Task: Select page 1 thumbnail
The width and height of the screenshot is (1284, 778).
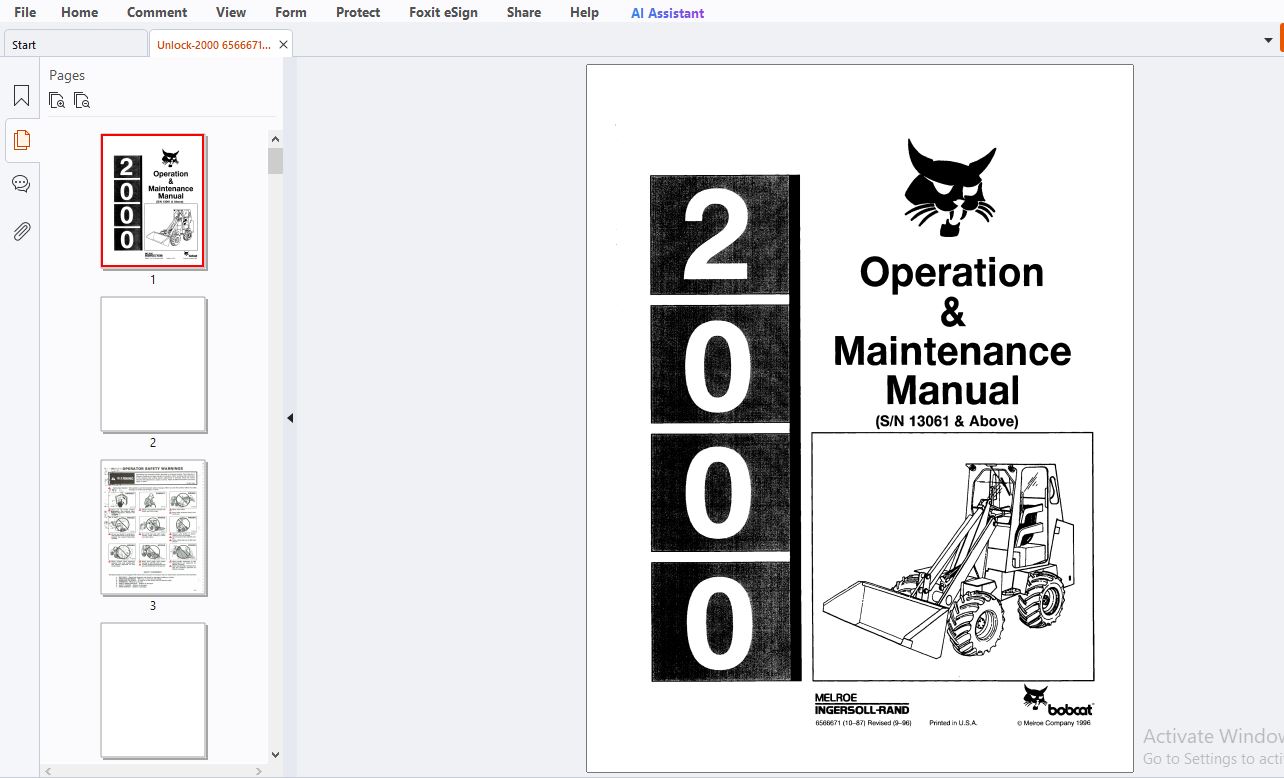Action: pyautogui.click(x=153, y=201)
